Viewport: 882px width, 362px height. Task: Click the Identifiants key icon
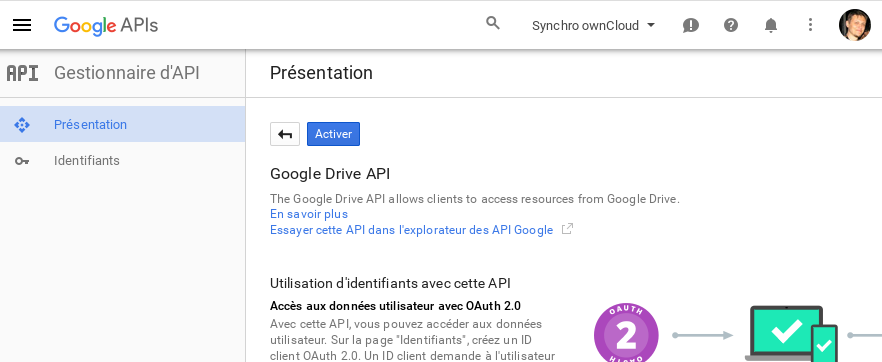click(22, 161)
